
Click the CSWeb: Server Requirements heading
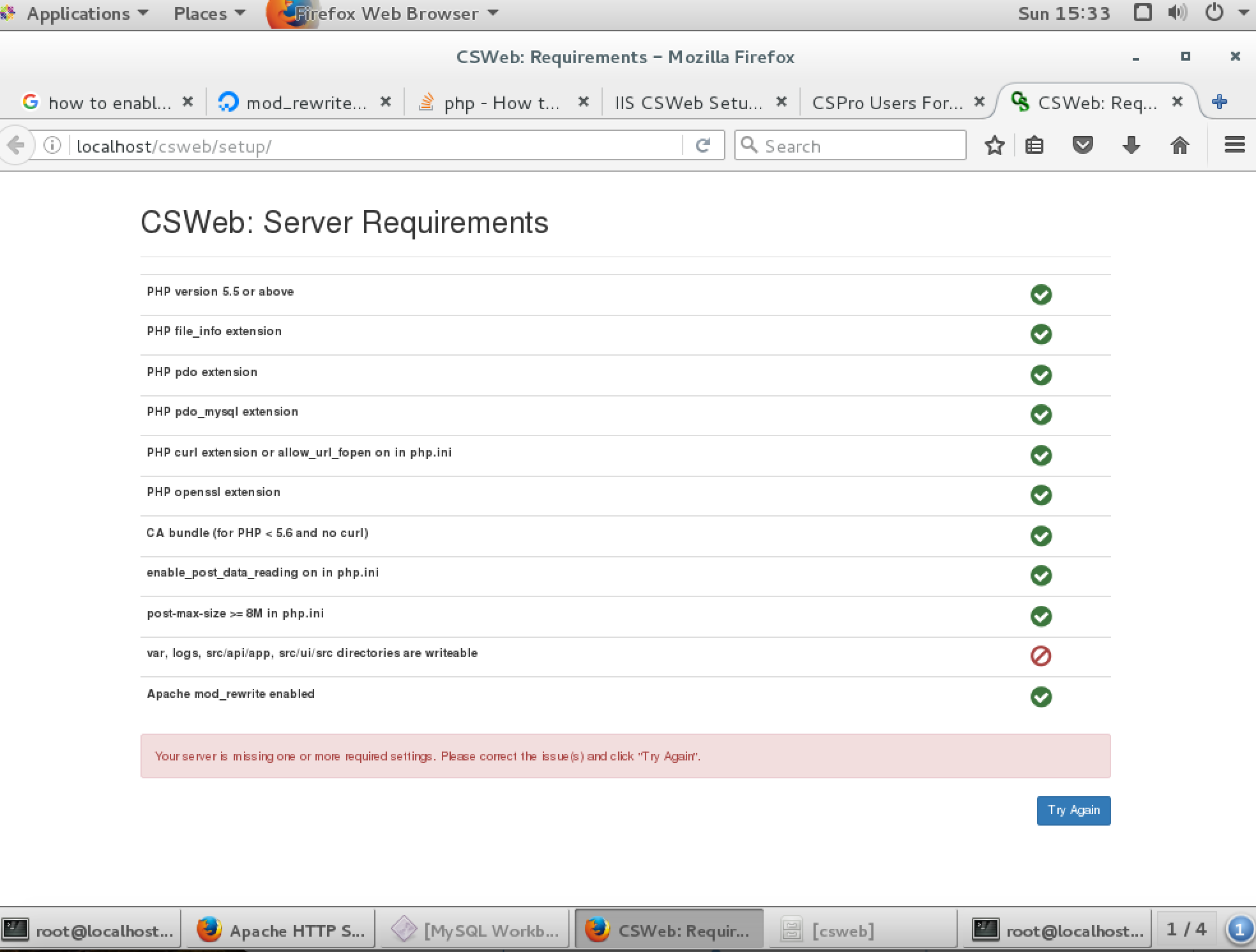[x=344, y=222]
